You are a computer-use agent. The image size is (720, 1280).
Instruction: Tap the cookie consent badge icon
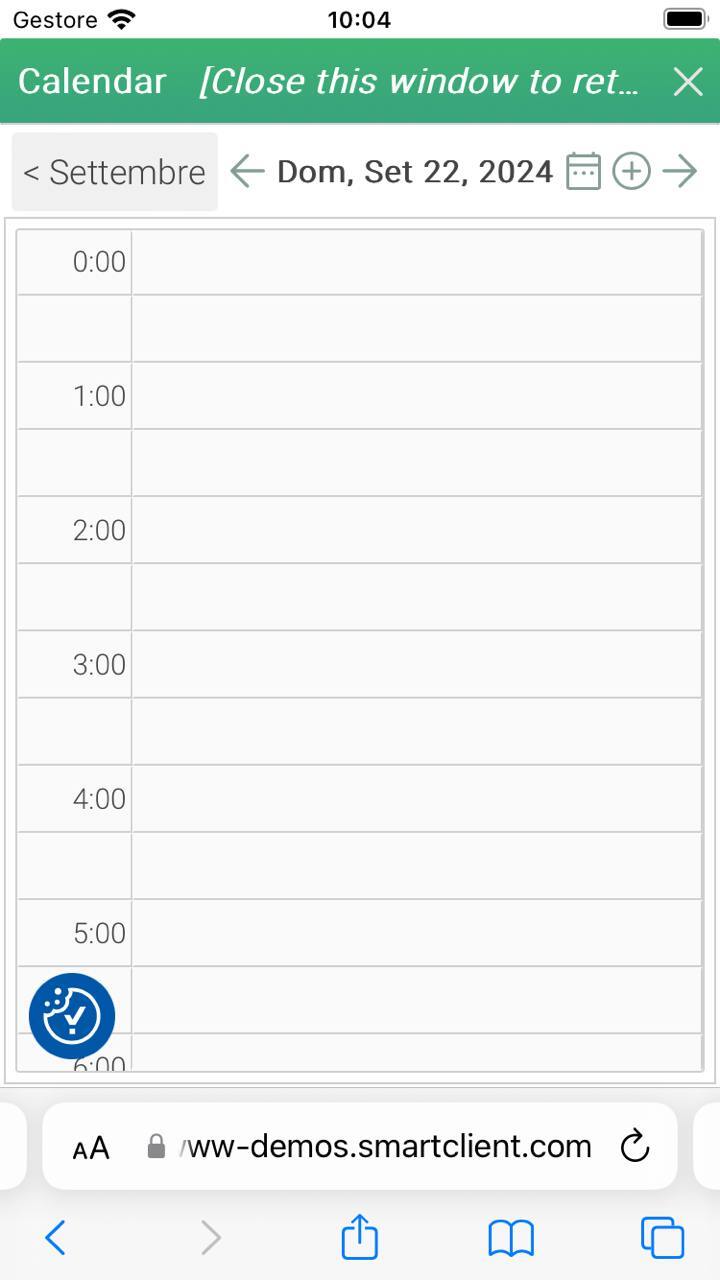tap(72, 1016)
